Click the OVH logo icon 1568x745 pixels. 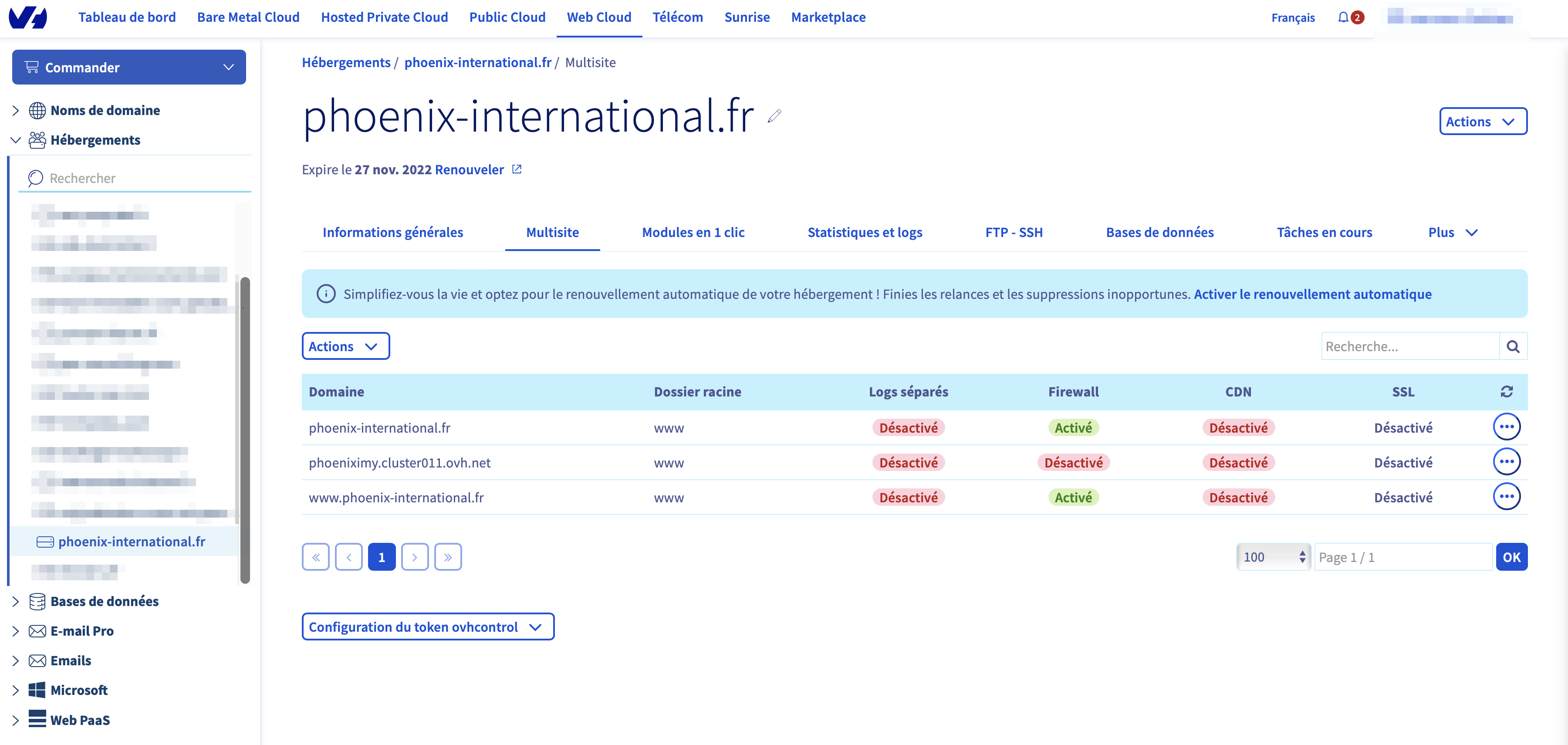point(28,18)
